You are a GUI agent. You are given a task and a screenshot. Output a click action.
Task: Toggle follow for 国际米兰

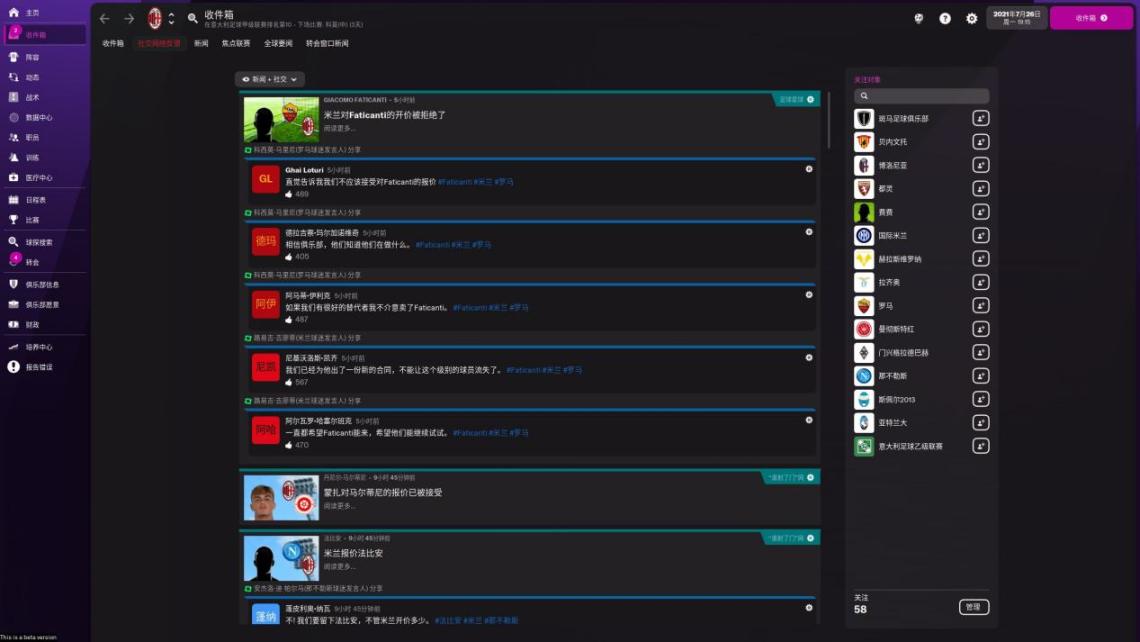(980, 236)
